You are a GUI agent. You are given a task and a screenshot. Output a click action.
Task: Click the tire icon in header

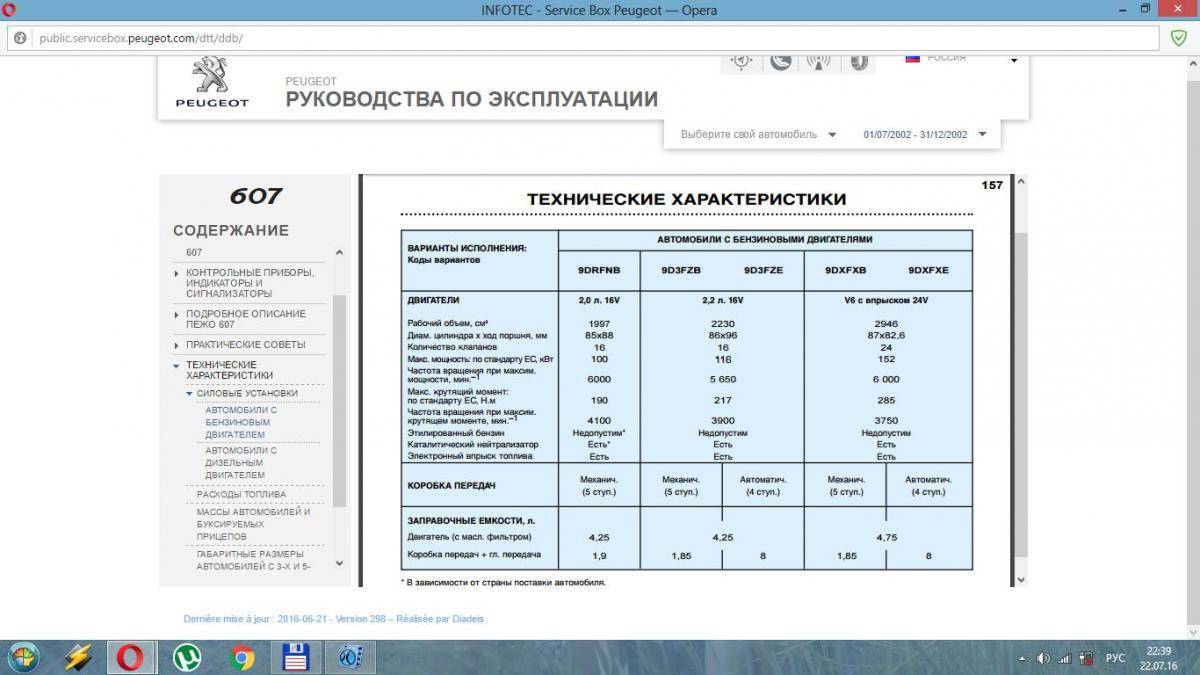point(857,61)
